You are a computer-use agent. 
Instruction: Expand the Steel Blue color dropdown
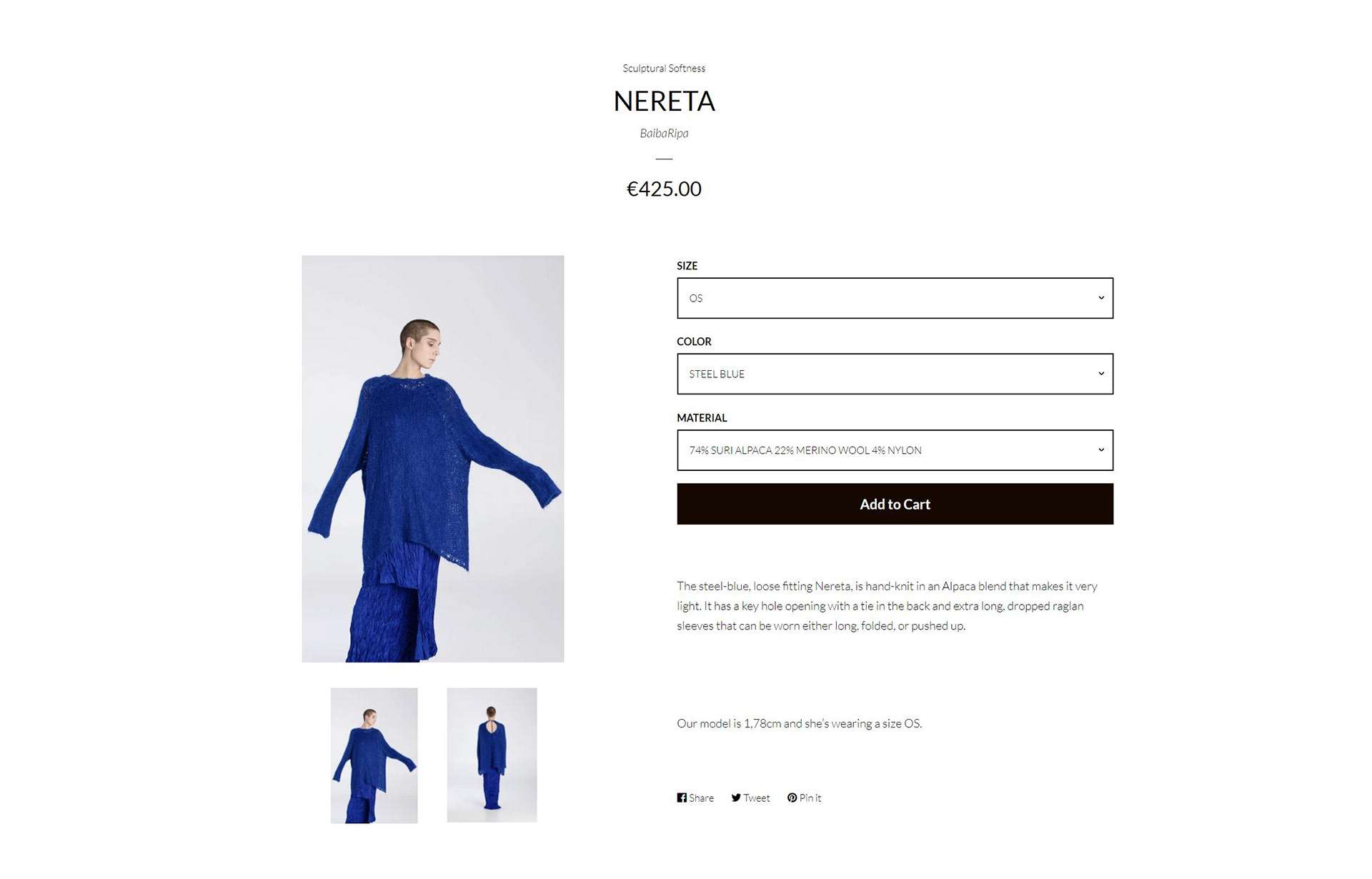tap(895, 374)
